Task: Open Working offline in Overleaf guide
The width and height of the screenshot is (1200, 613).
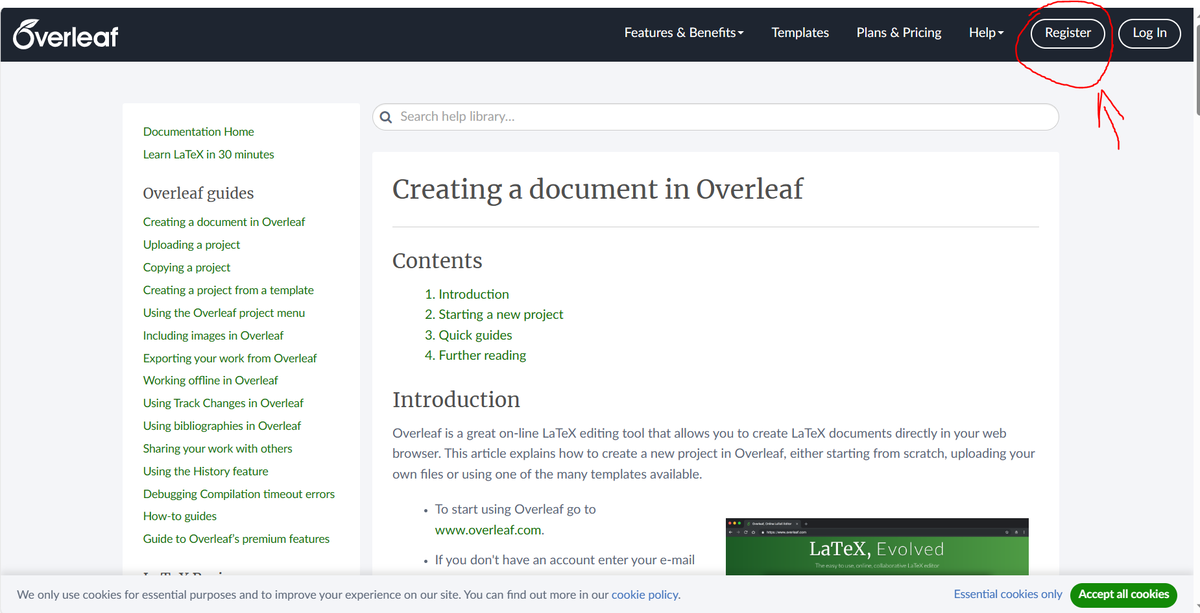Action: click(x=210, y=381)
